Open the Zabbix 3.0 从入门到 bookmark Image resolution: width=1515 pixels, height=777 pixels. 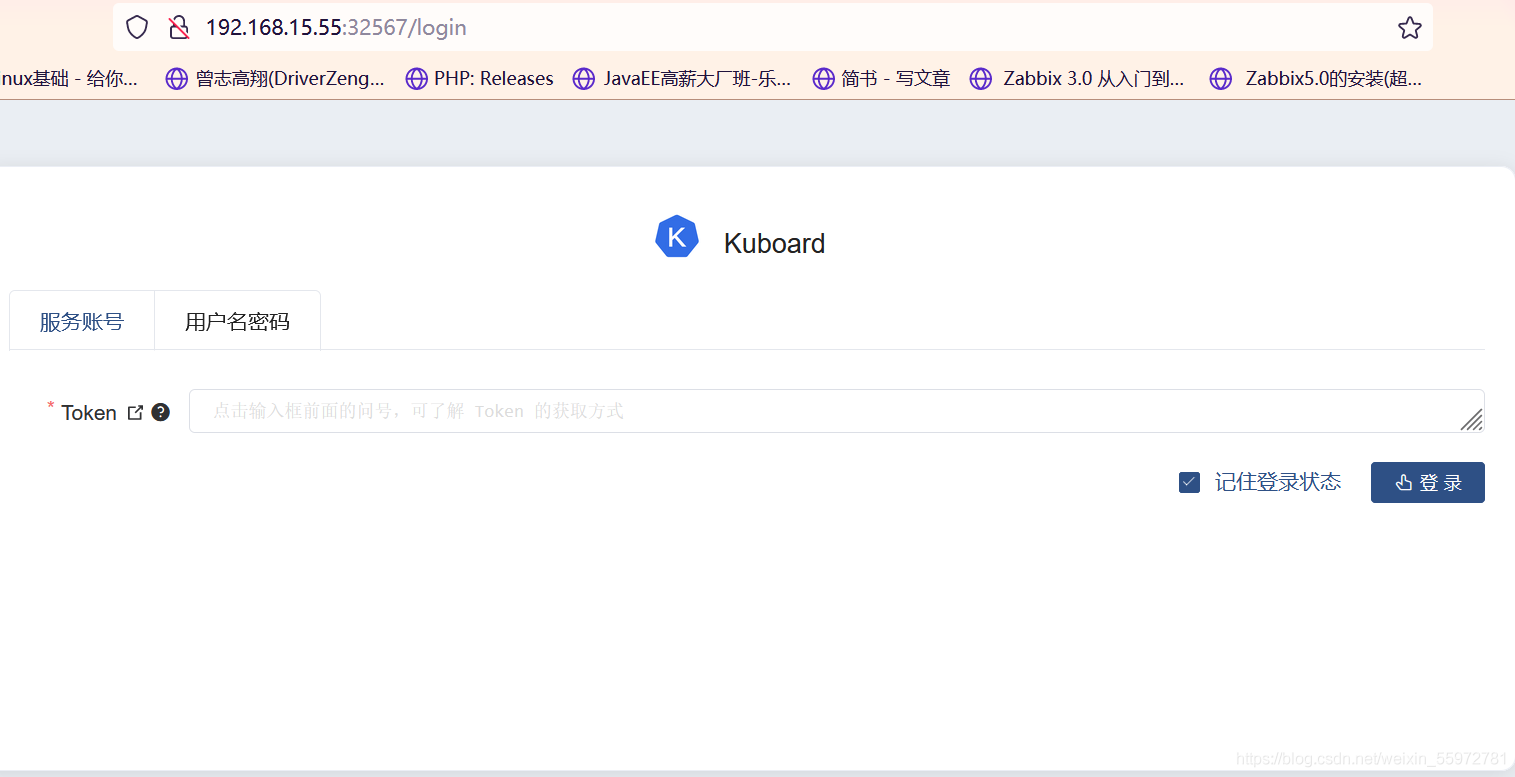coord(1078,78)
